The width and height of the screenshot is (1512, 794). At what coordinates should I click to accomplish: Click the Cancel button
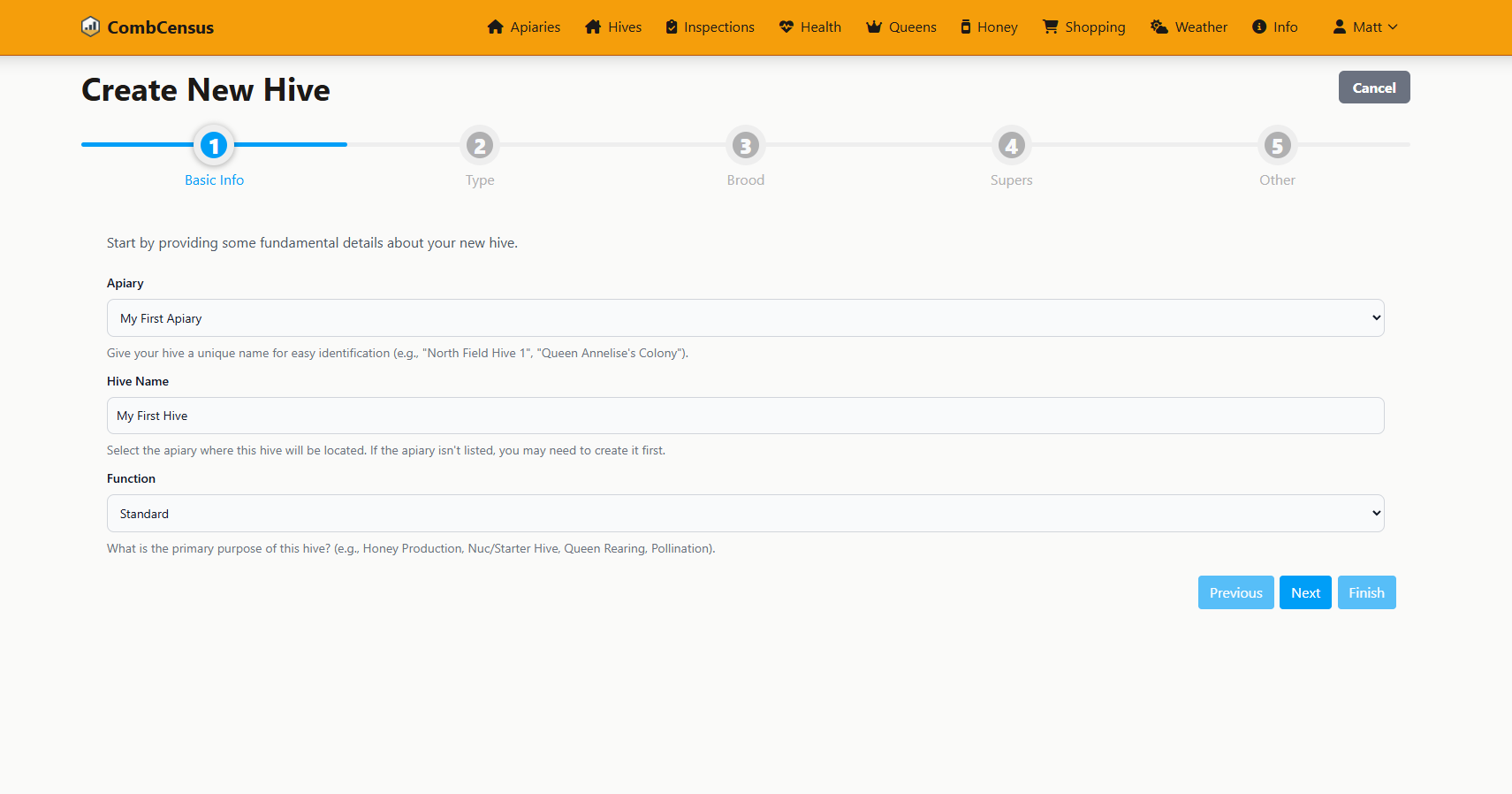[1374, 88]
